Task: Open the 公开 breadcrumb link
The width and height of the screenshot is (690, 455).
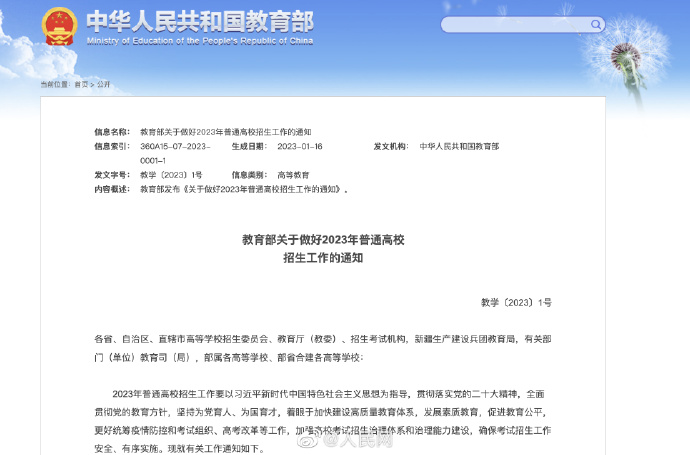Action: tap(103, 84)
